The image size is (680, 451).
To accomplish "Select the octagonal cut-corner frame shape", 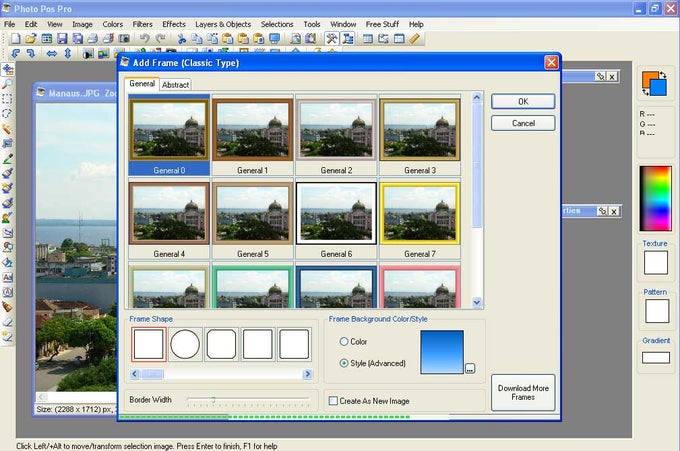I will 222,344.
